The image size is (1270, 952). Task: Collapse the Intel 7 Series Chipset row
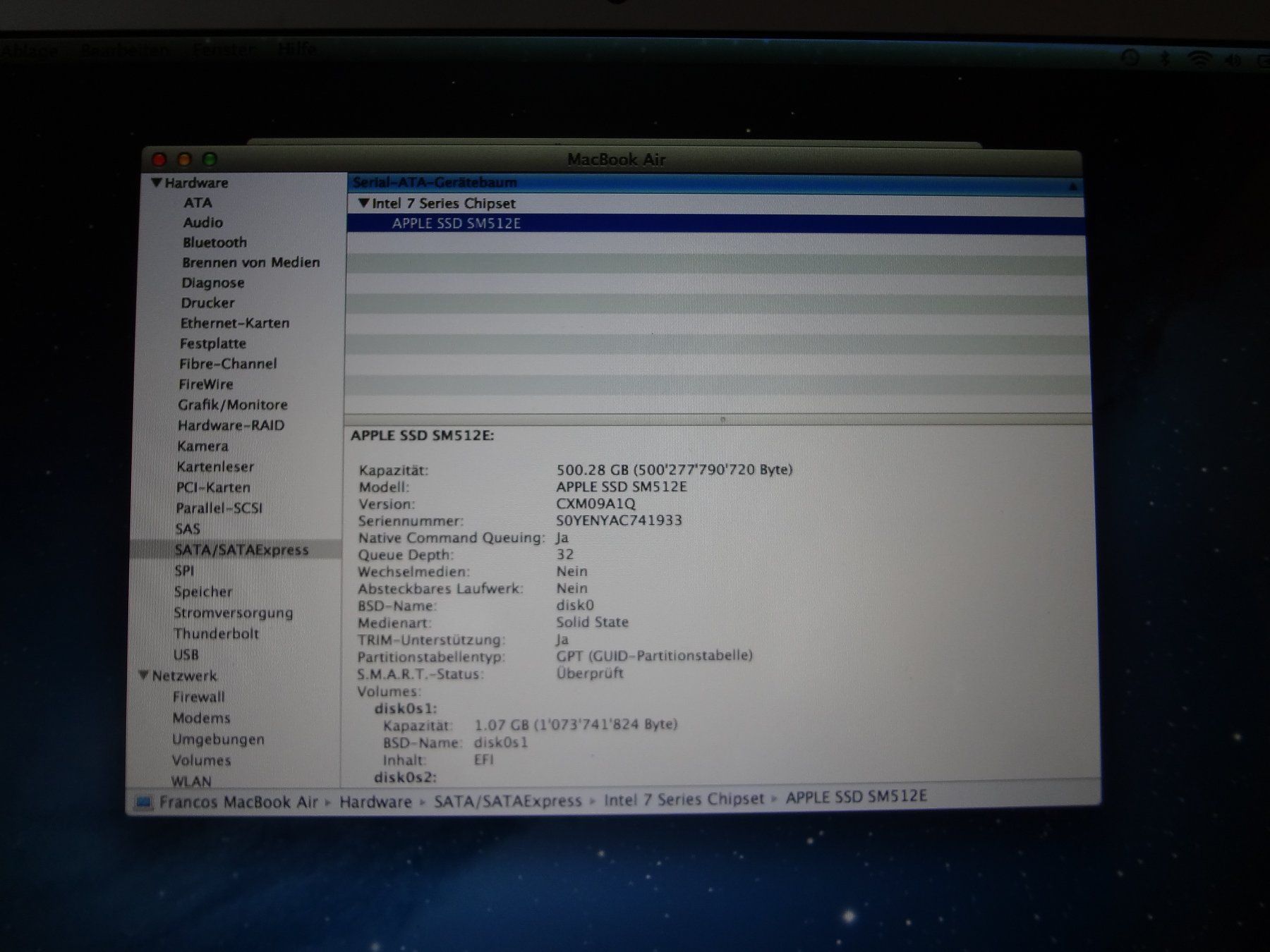(x=363, y=203)
